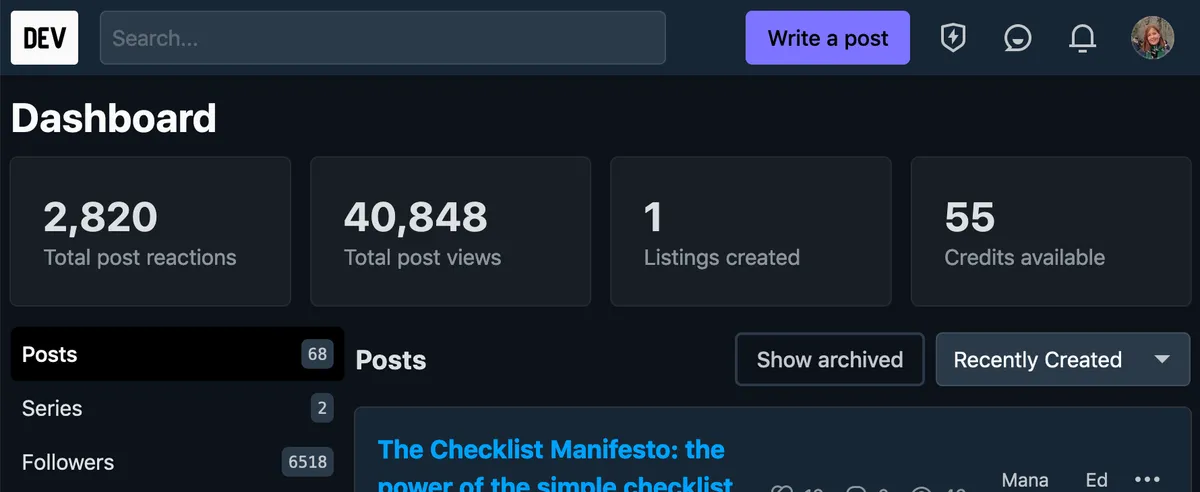
Task: Click the Posts count badge 68
Action: pyautogui.click(x=317, y=354)
